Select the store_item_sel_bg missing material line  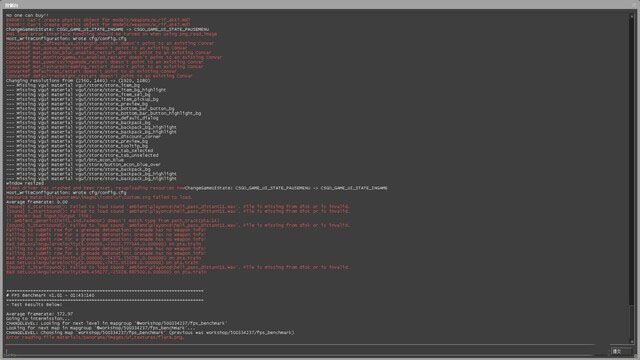(78, 95)
